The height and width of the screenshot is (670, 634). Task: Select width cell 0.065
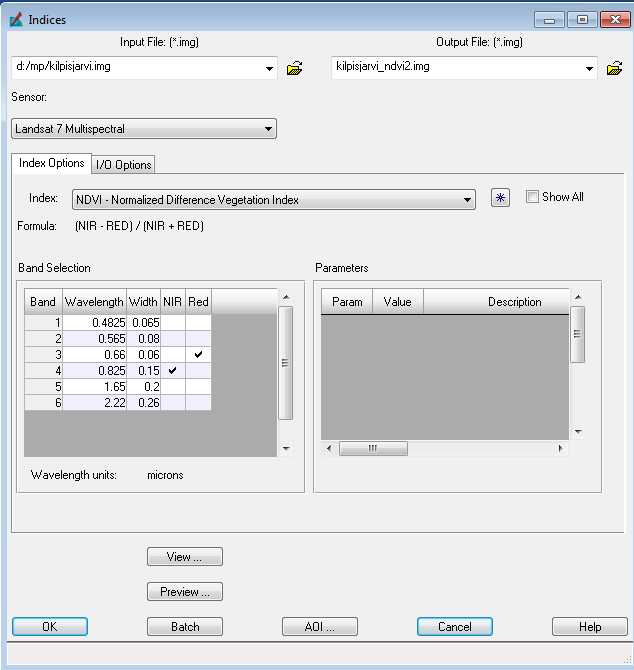[144, 323]
